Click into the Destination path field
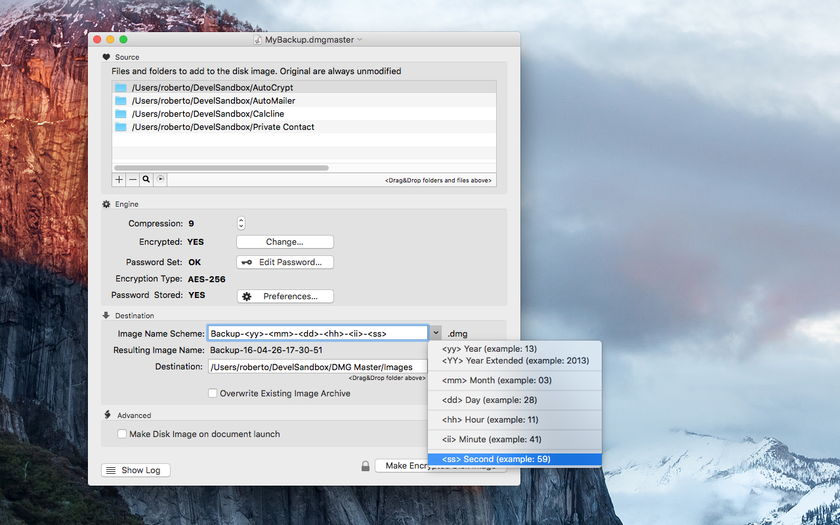This screenshot has width=840, height=525. point(318,367)
